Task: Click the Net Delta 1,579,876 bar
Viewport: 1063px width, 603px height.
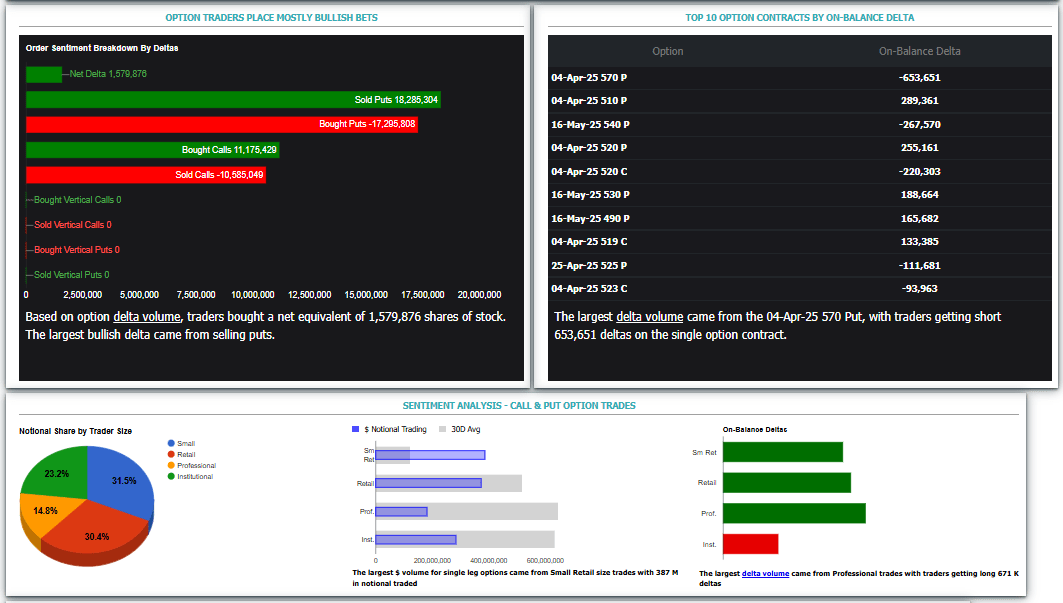Action: (43, 74)
